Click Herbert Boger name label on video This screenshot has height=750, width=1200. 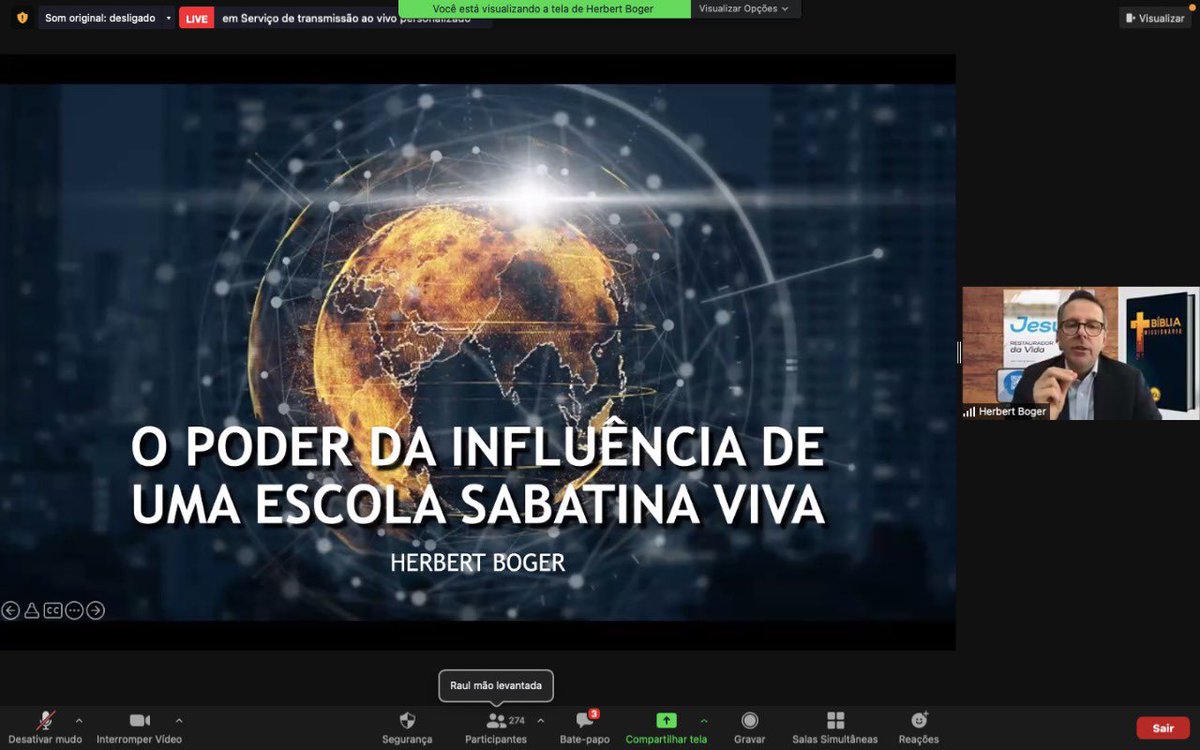[1012, 411]
